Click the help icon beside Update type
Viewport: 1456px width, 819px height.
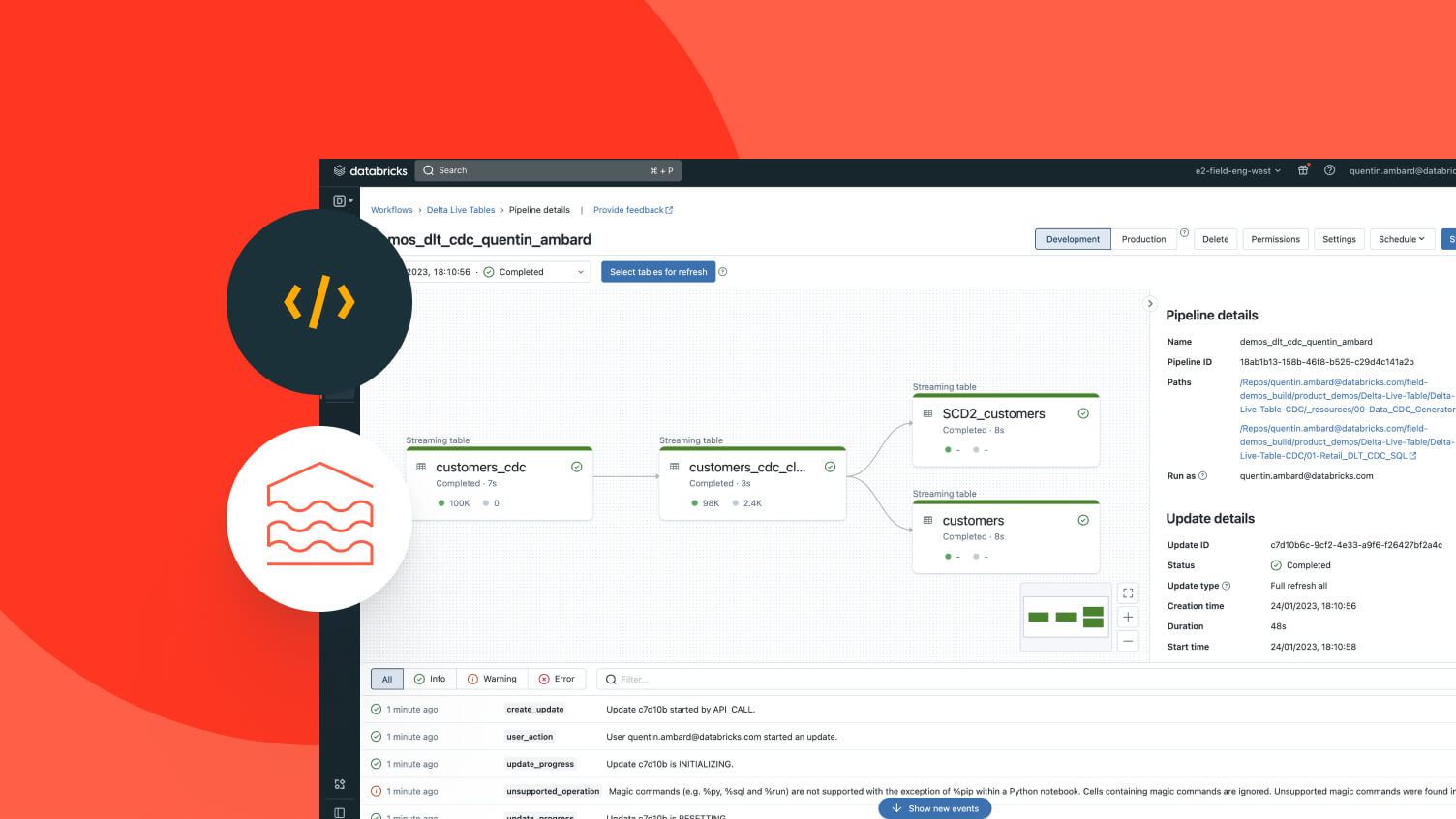(1227, 586)
